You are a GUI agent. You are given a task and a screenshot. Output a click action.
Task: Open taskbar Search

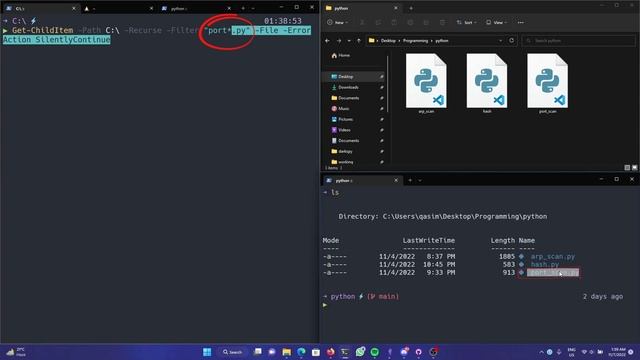coord(233,352)
